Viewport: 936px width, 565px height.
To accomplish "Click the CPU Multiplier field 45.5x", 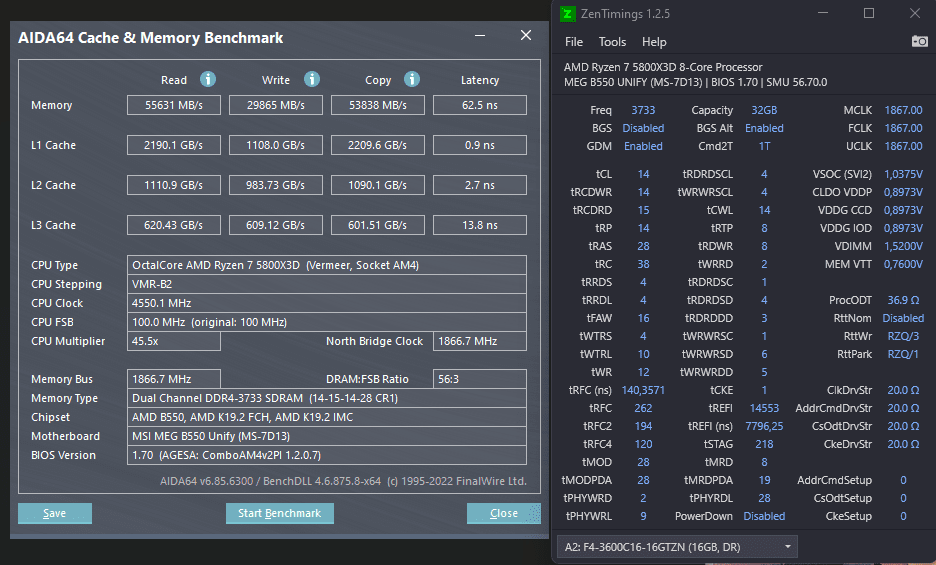I will click(174, 341).
